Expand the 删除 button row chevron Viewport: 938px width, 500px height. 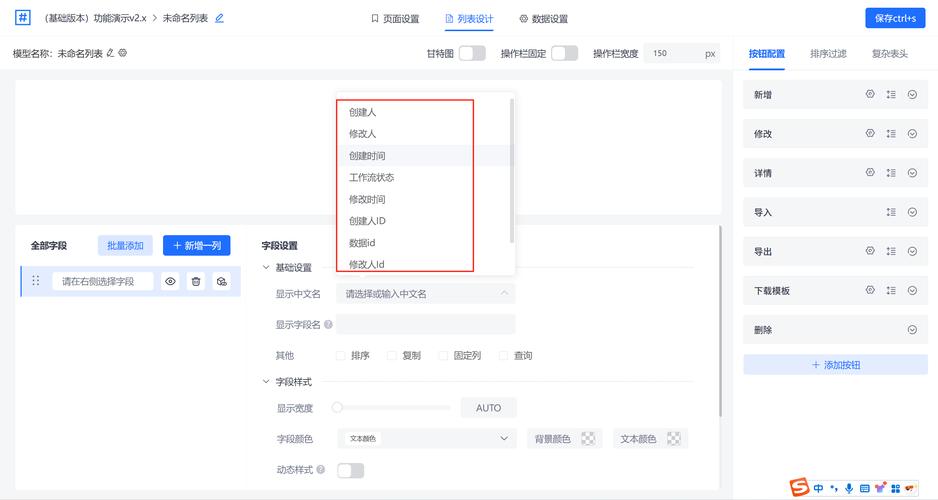(x=912, y=330)
